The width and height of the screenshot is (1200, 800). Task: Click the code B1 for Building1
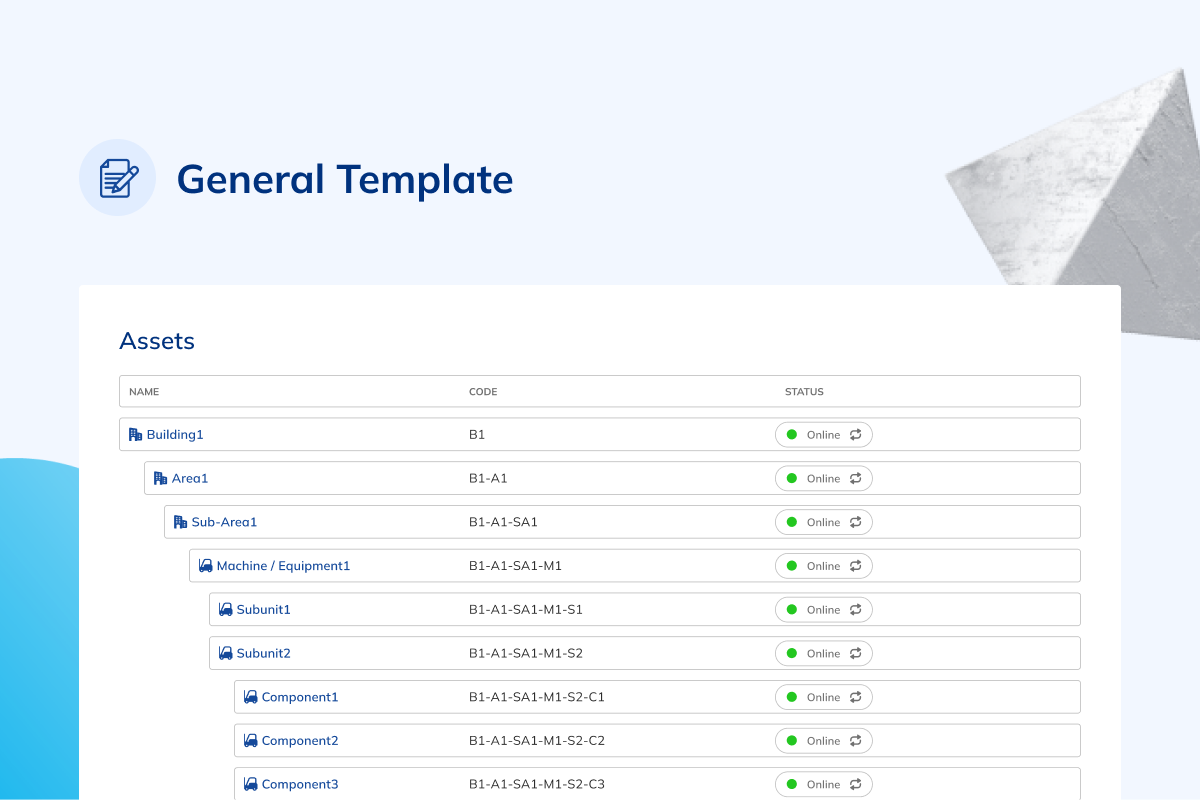[x=477, y=435]
